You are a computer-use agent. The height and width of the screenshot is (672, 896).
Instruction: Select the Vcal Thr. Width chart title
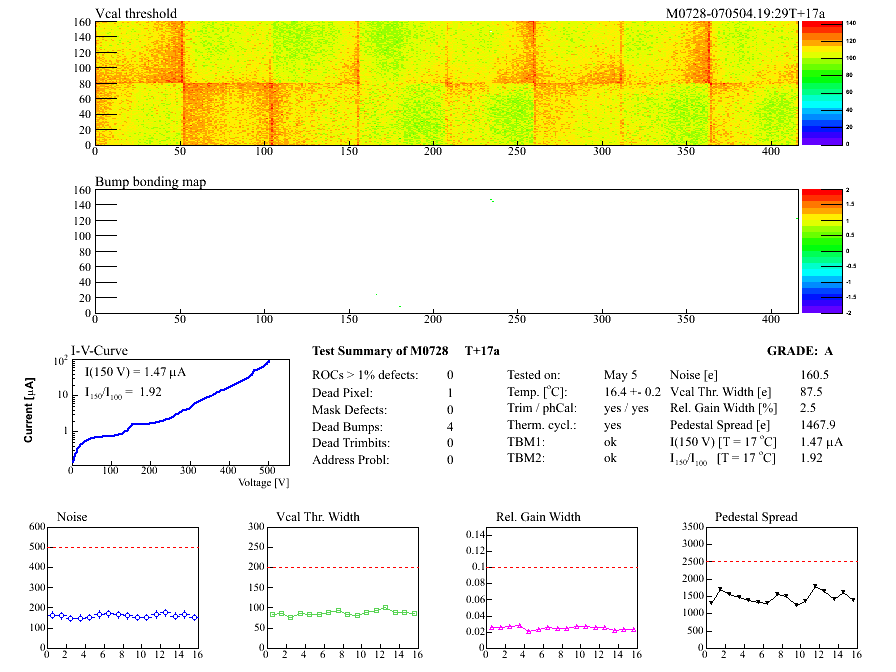tap(318, 517)
